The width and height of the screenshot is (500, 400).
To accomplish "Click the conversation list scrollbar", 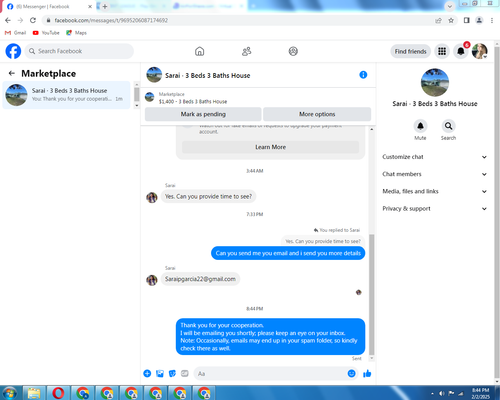I will (x=136, y=94).
